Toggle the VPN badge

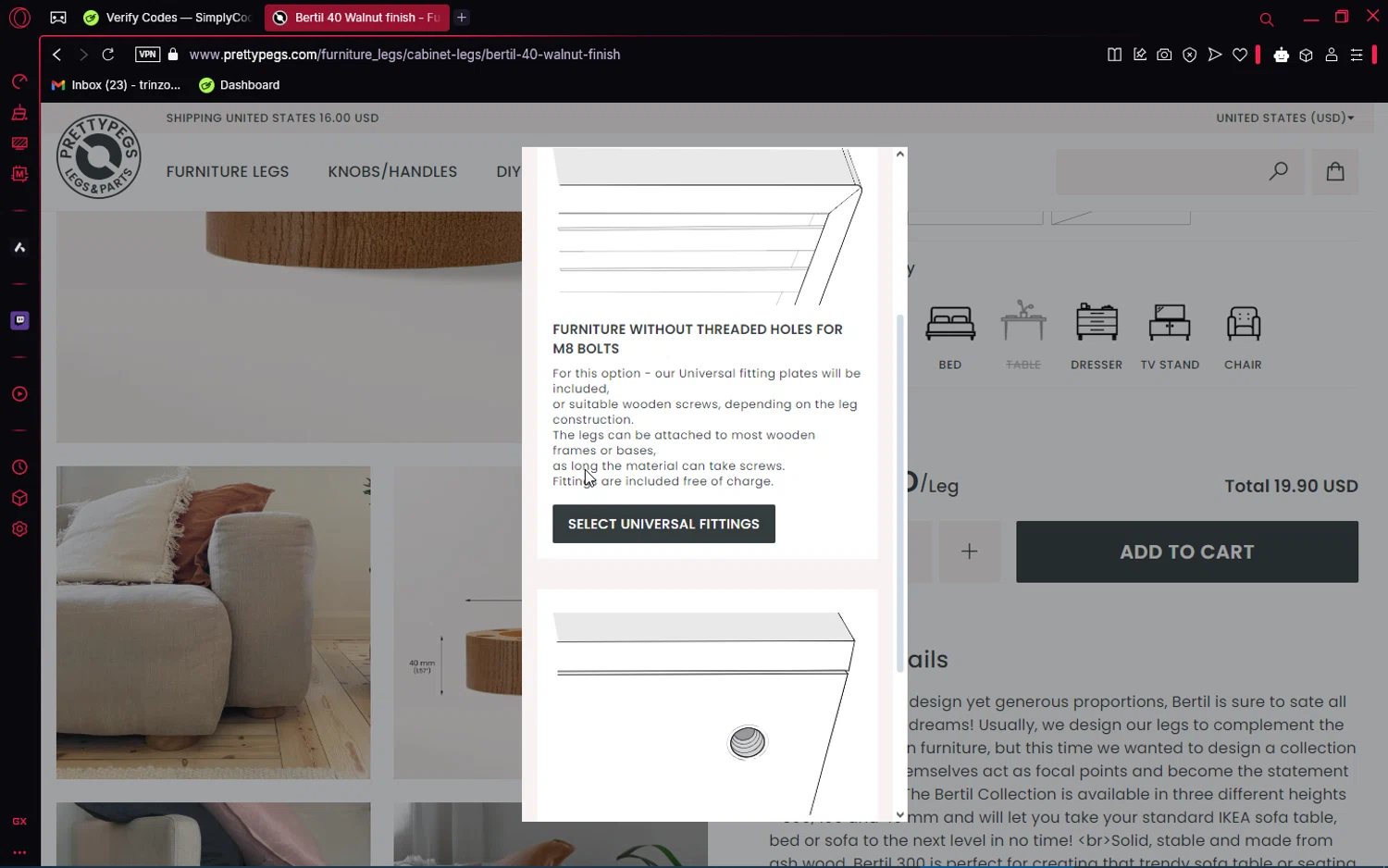click(x=148, y=55)
